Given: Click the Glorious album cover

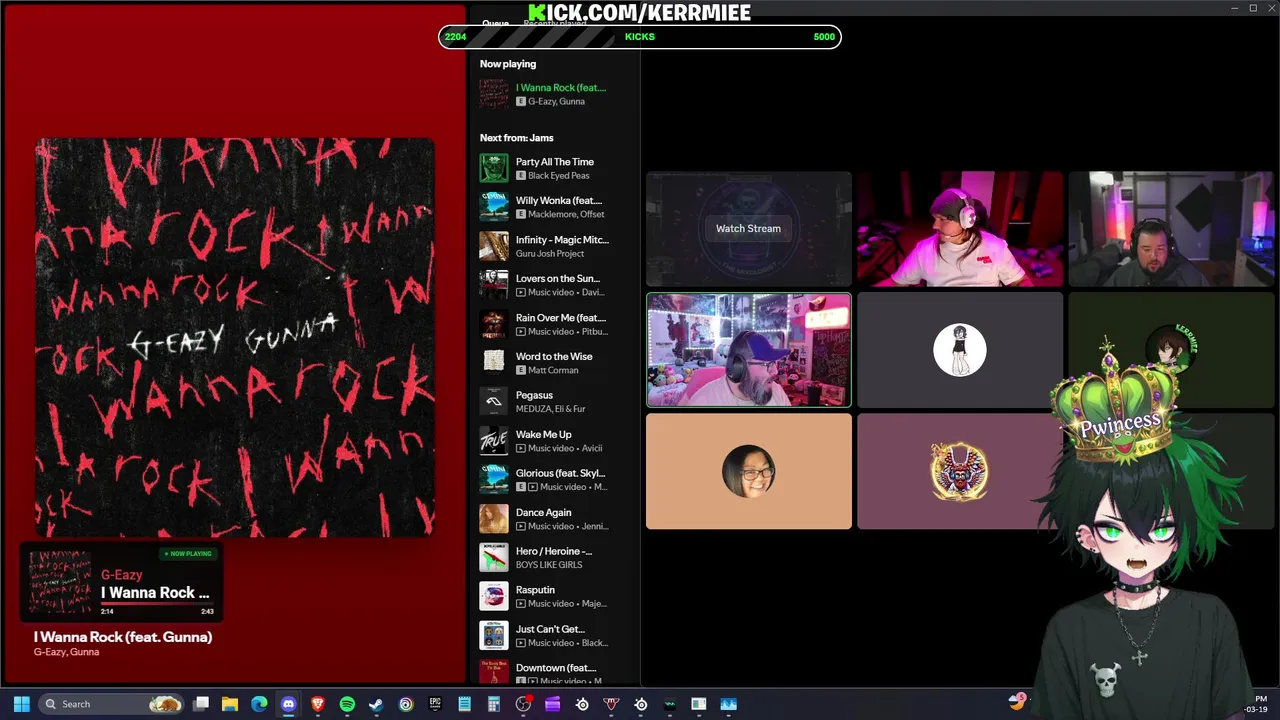Looking at the screenshot, I should tap(494, 480).
